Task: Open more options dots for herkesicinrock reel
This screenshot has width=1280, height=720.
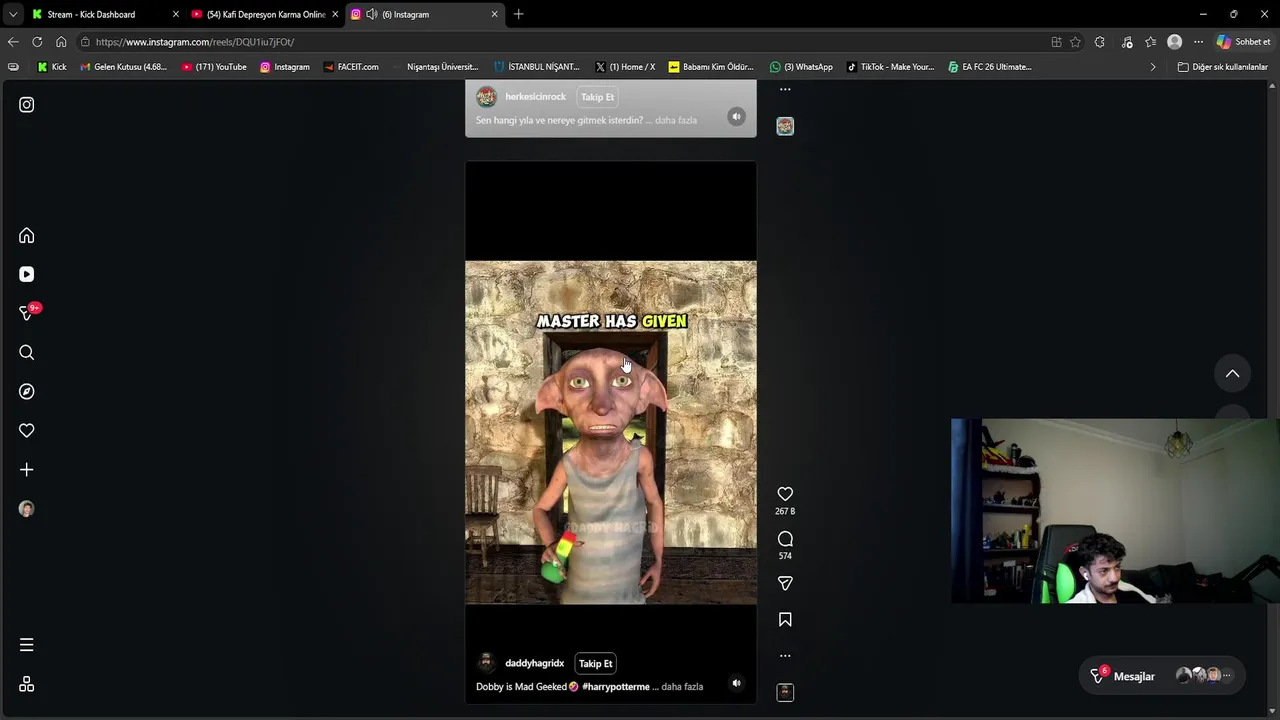Action: click(x=785, y=89)
